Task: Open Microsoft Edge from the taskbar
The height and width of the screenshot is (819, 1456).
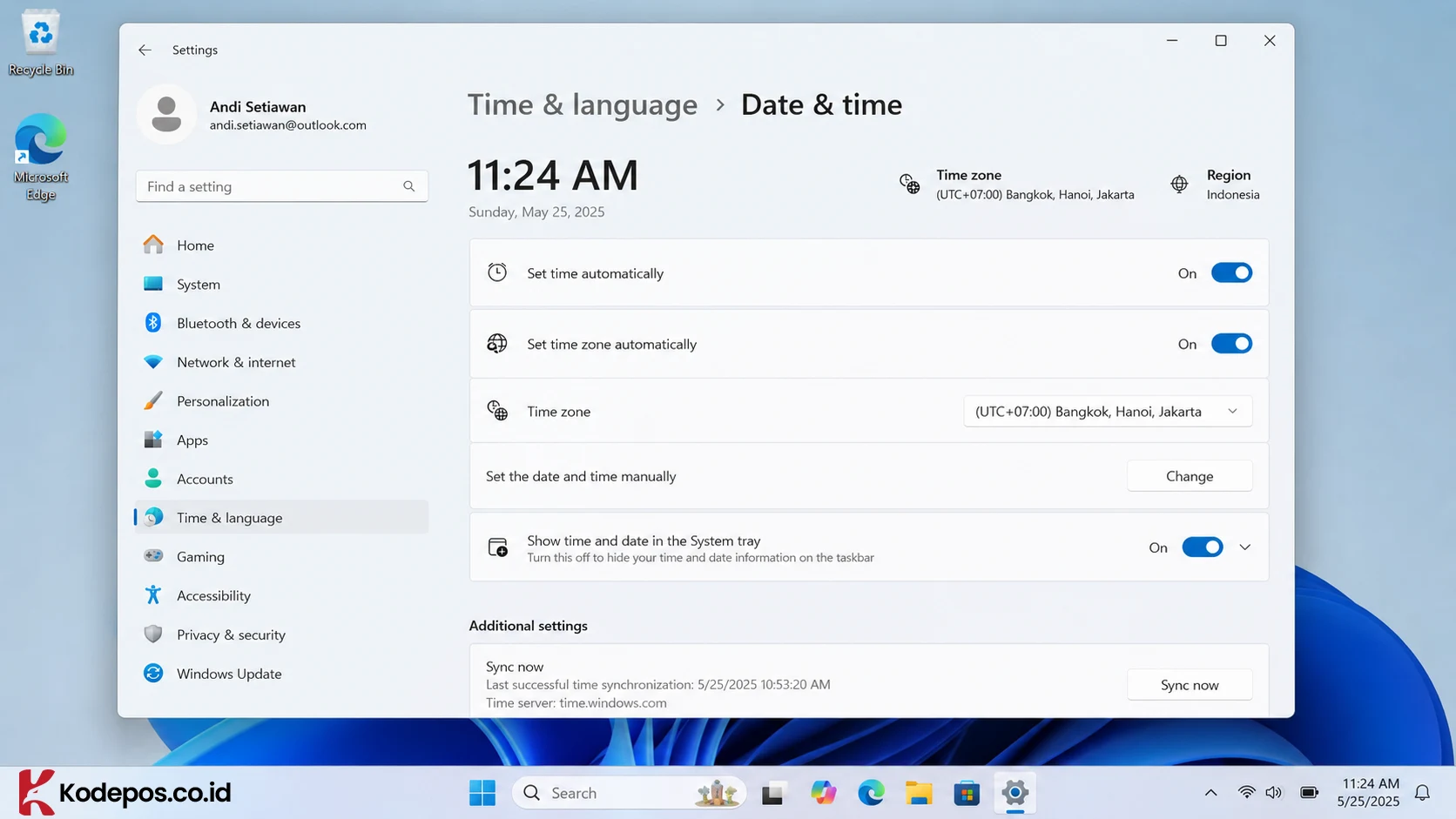Action: (871, 793)
